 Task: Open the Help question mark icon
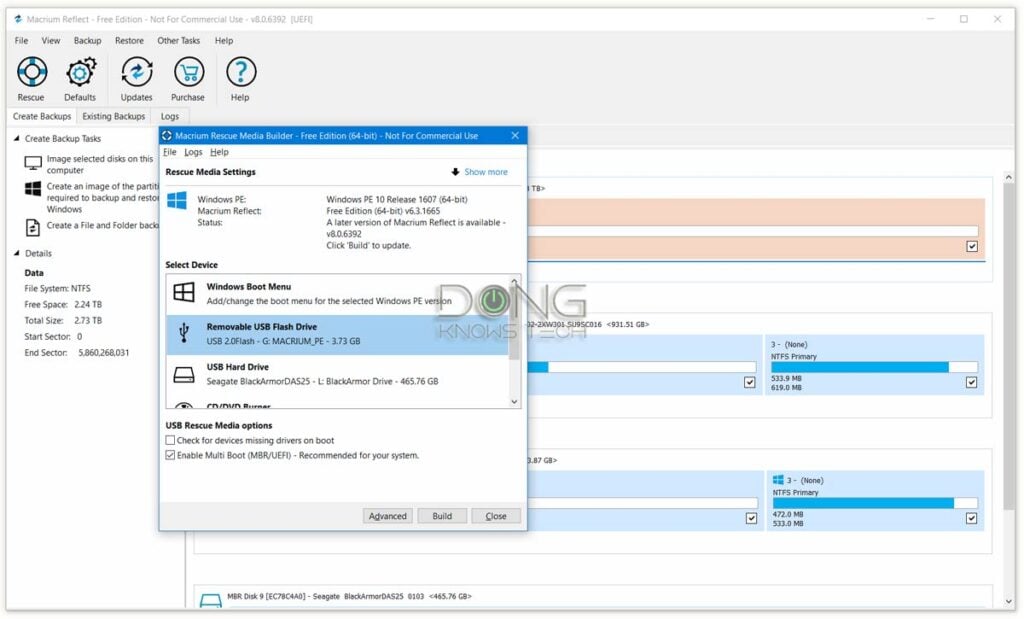pos(240,78)
